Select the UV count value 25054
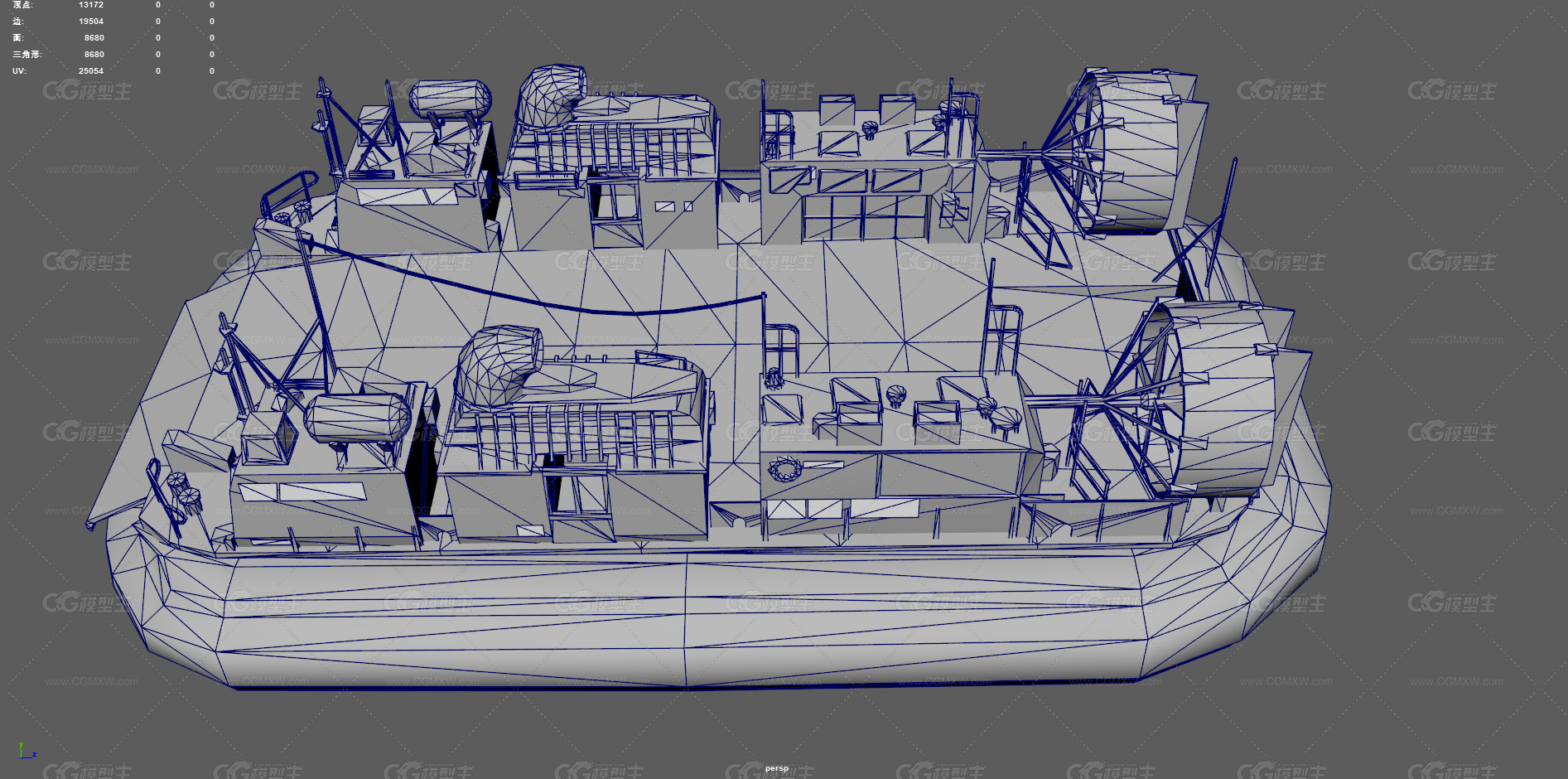Viewport: 1568px width, 779px height. coord(91,71)
